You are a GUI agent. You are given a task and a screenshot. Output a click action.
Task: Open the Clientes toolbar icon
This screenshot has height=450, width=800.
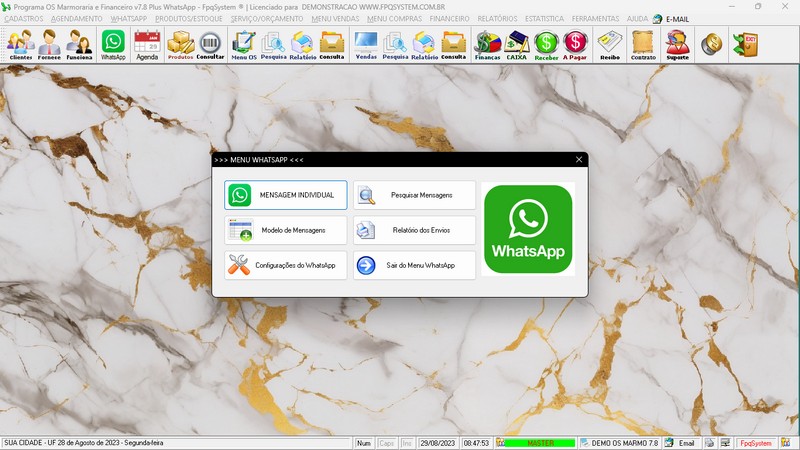(x=20, y=44)
